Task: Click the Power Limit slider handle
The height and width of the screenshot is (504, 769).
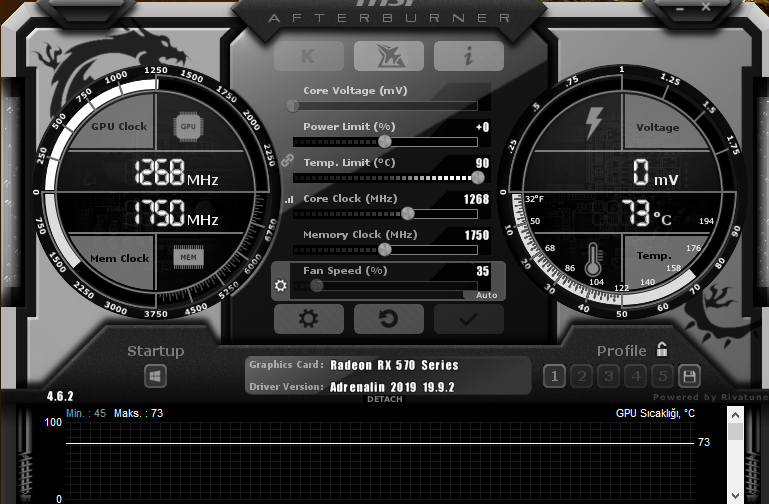Action: pos(385,142)
